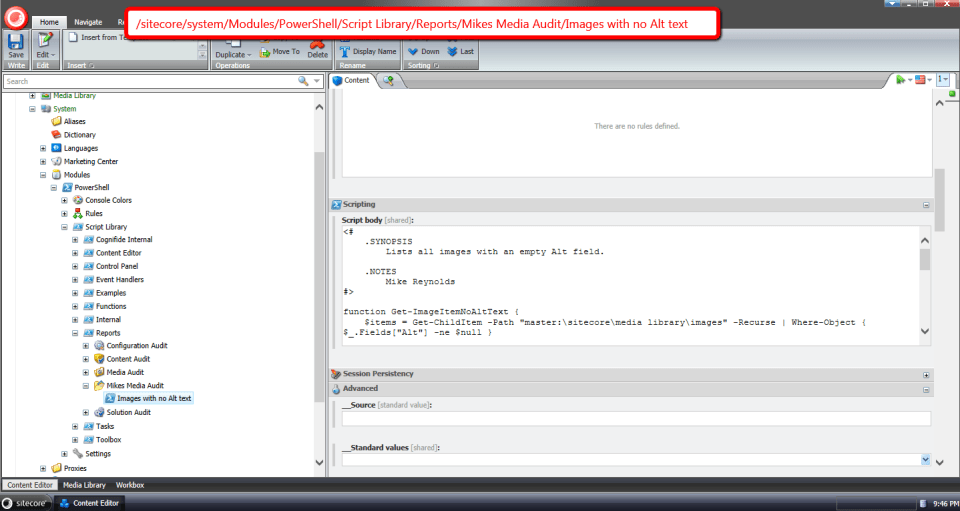Expand the Rules tree node
Screen dimensions: 960x511
(x=64, y=214)
